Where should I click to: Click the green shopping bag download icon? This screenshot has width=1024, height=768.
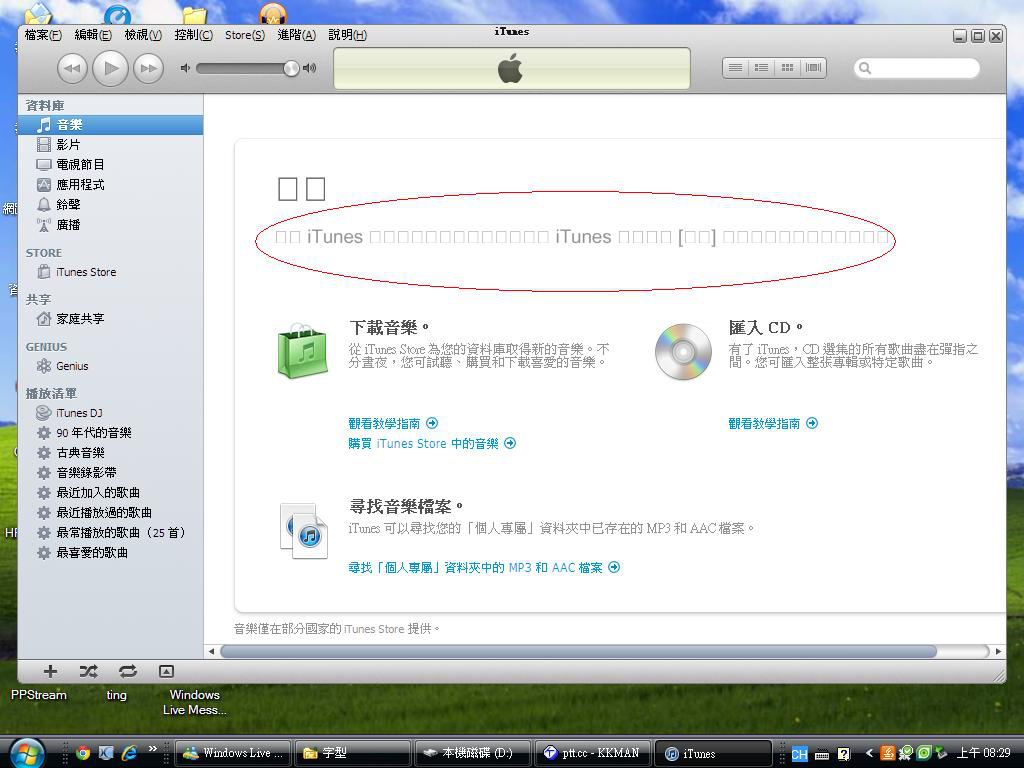click(302, 351)
